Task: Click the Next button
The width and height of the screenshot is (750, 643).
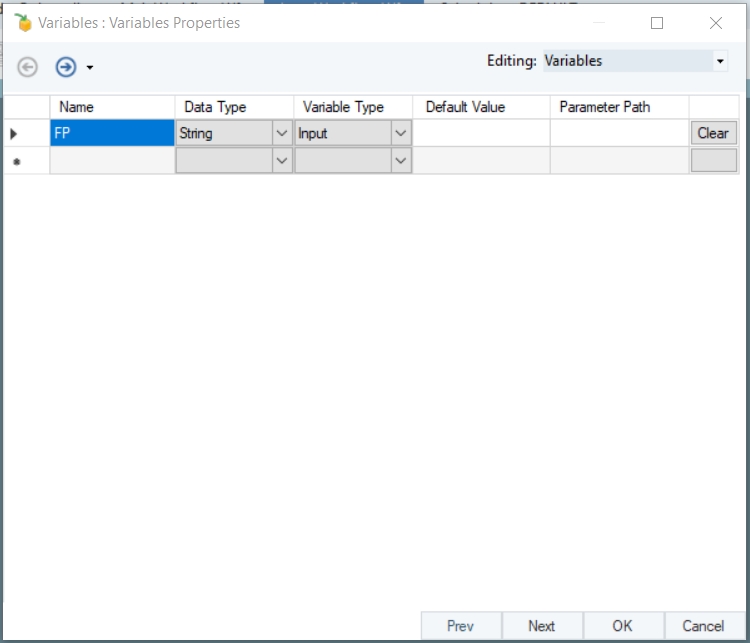Action: click(541, 626)
